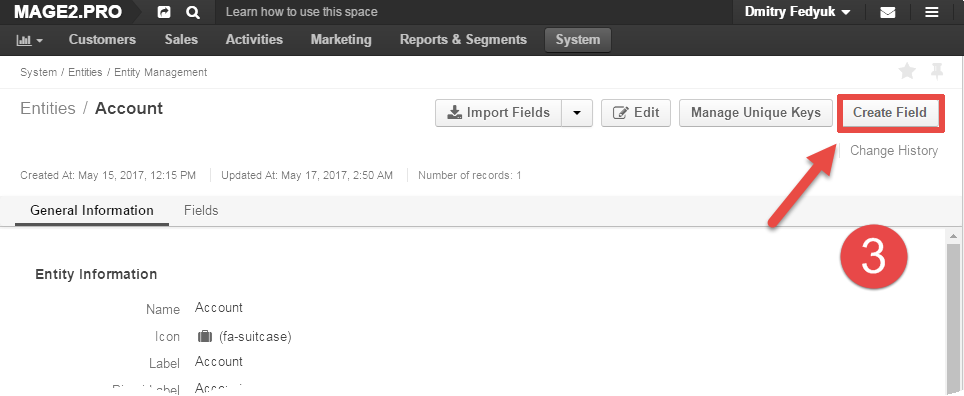The height and width of the screenshot is (396, 964).
Task: Click the search magnifier icon
Action: click(192, 12)
